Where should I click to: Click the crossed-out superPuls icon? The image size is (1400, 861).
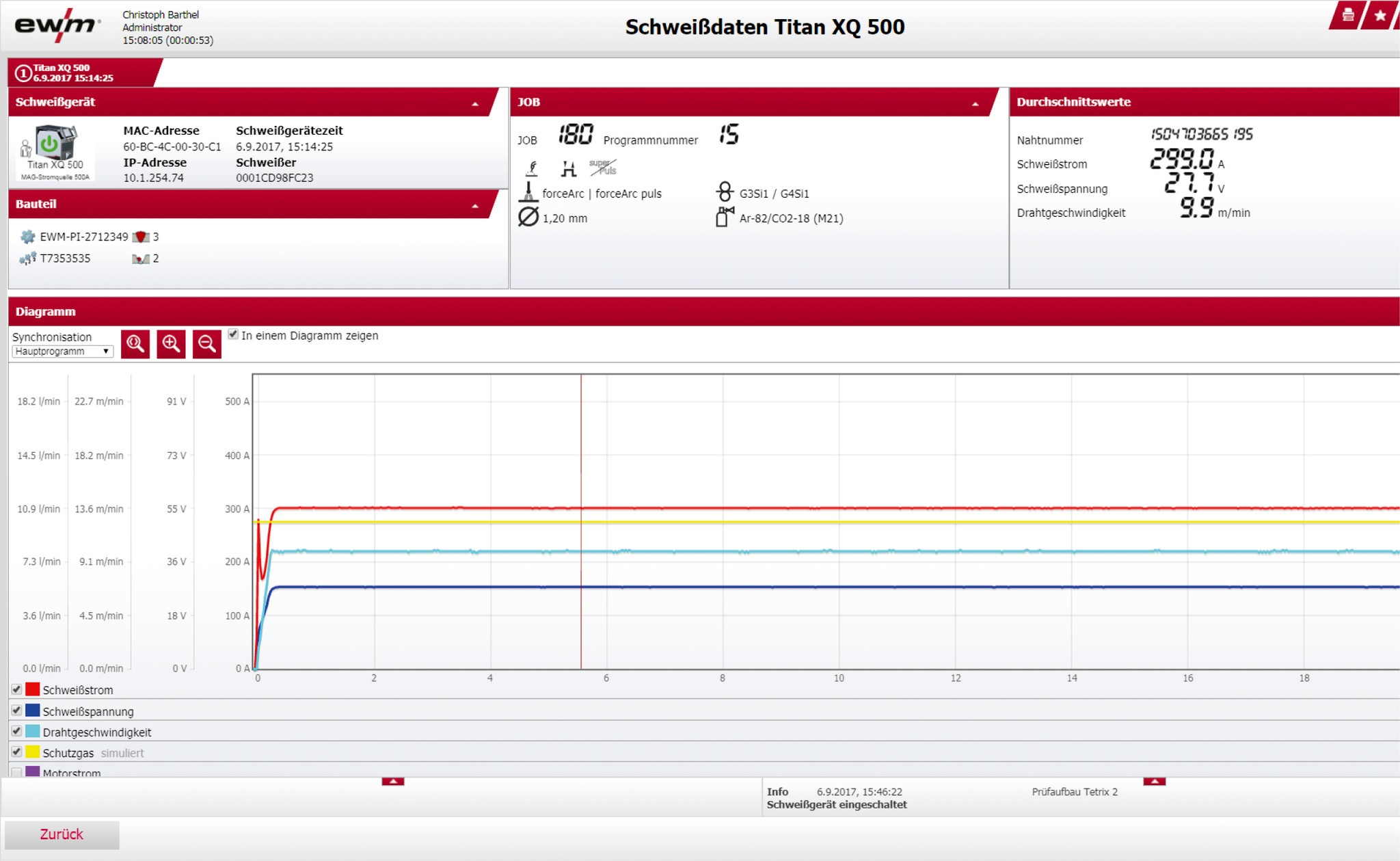[x=602, y=167]
